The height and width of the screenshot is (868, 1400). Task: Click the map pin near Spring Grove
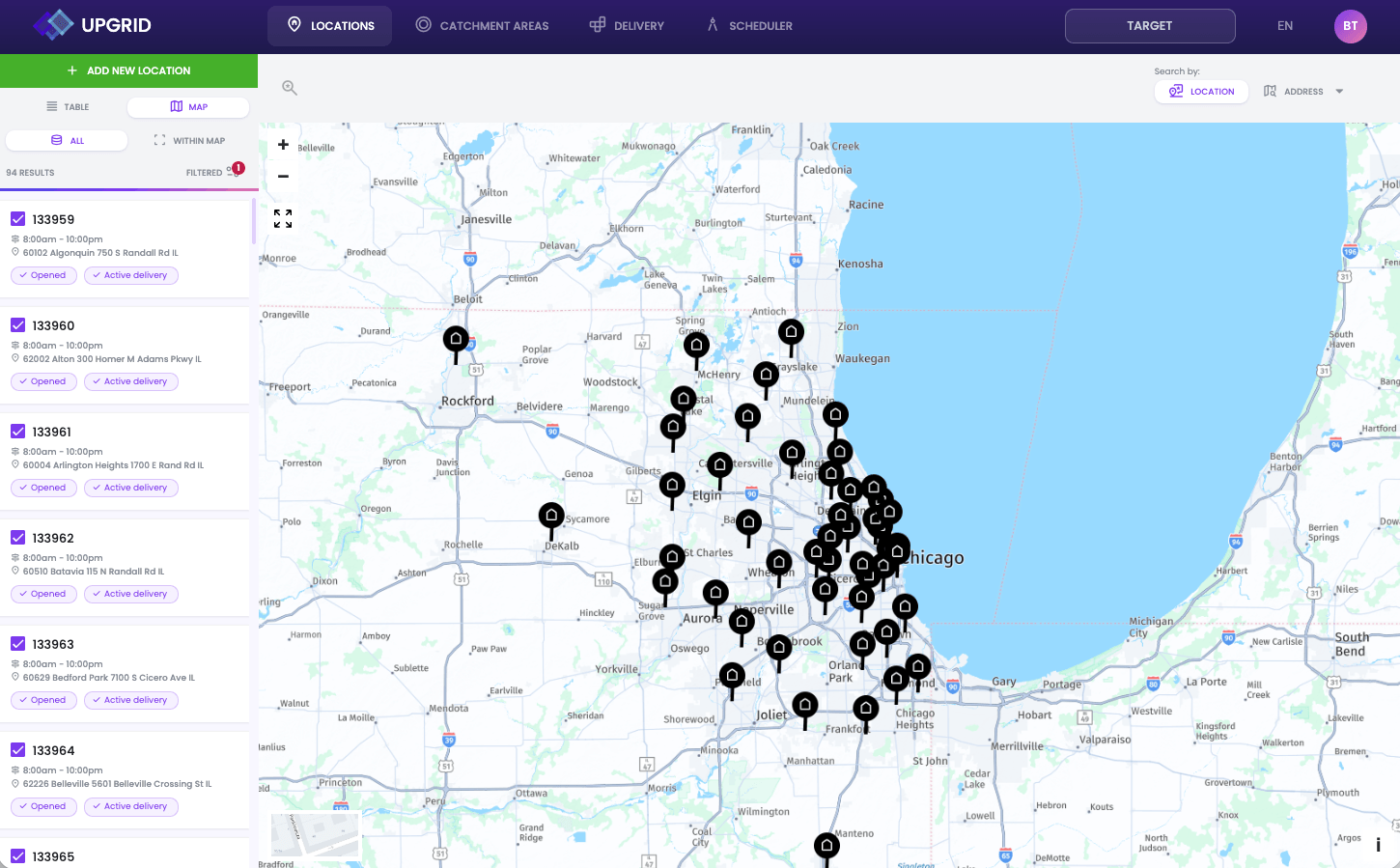(696, 345)
